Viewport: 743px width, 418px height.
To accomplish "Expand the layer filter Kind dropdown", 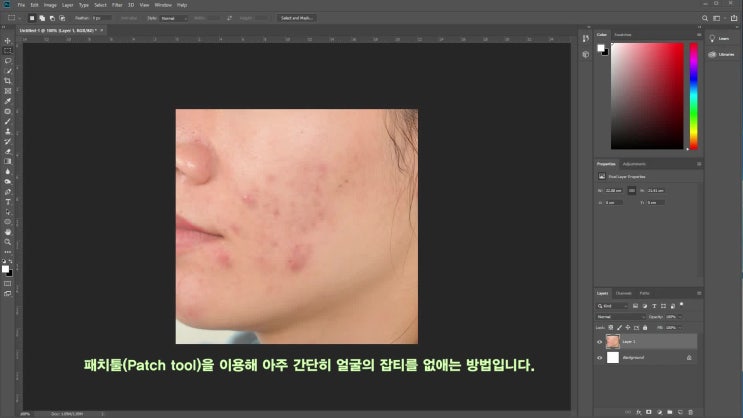I will tap(612, 305).
